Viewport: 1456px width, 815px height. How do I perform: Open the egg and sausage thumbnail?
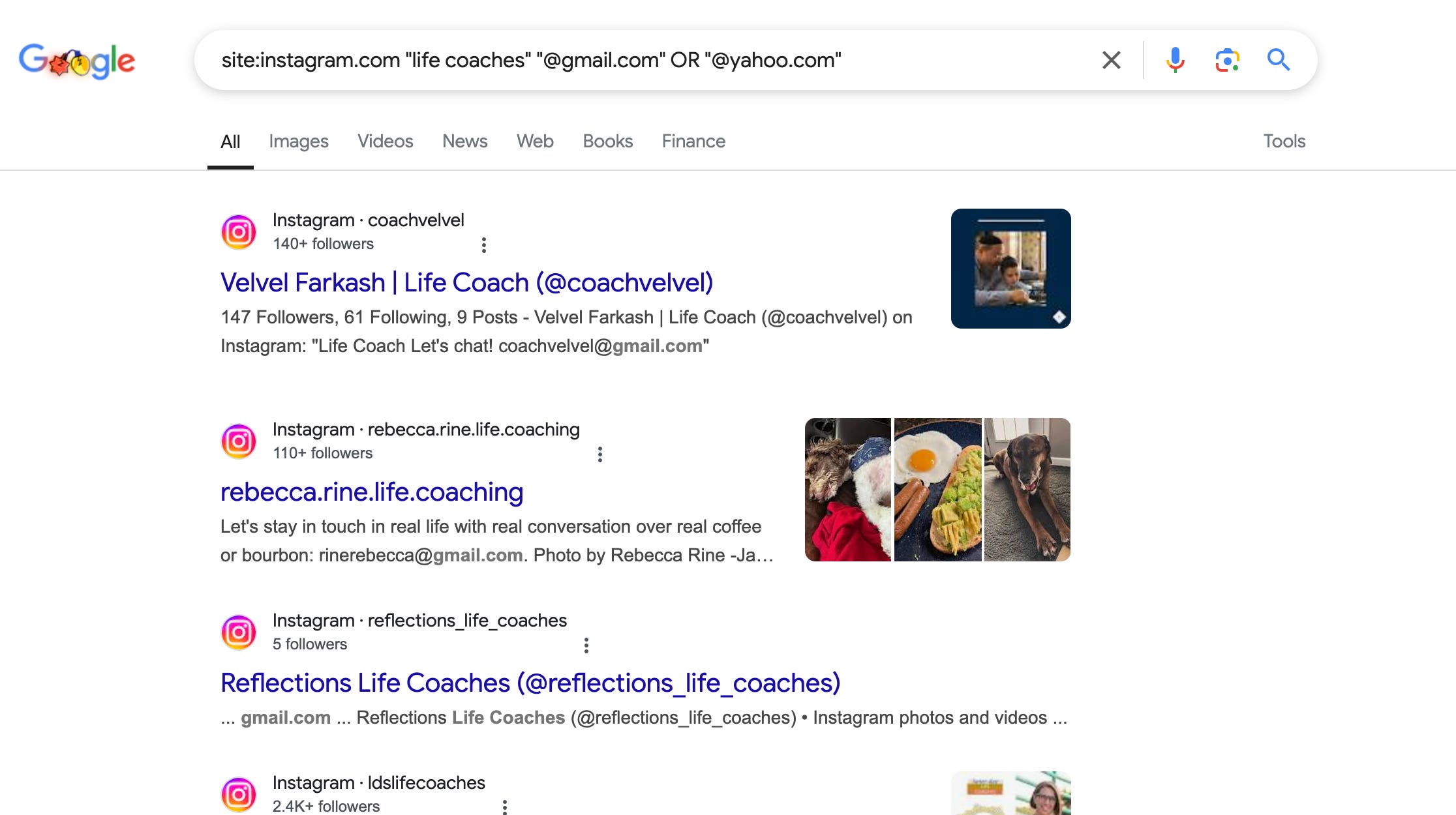click(x=938, y=490)
